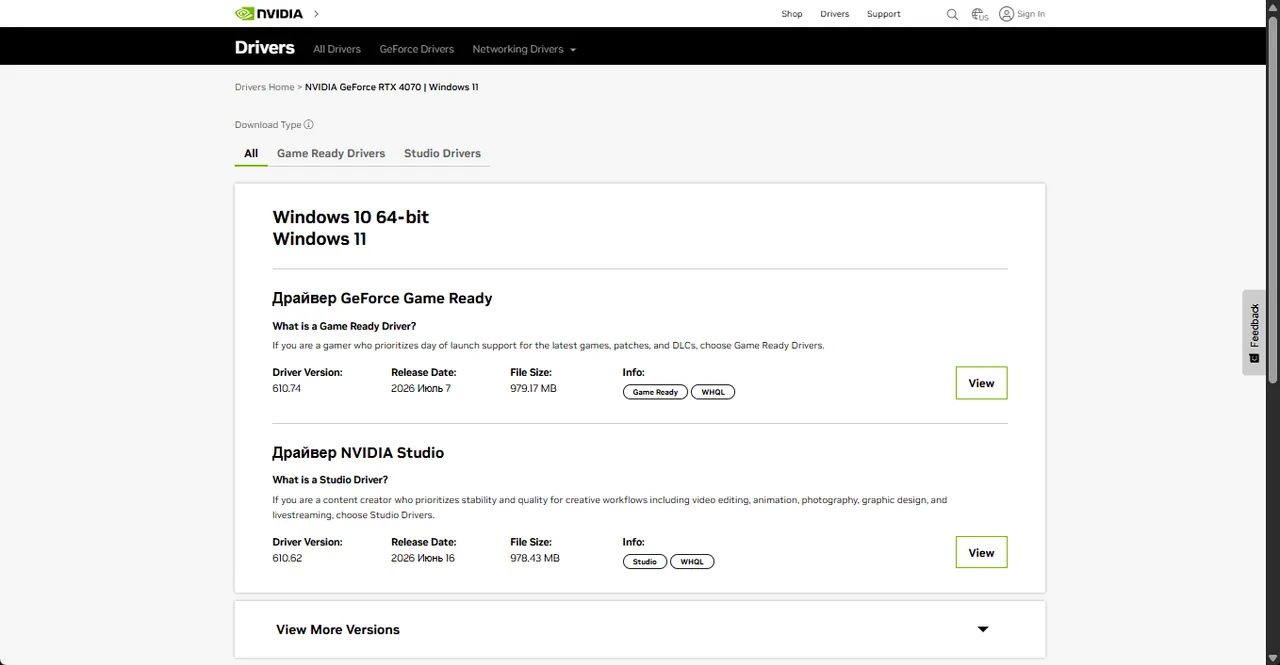
Task: View the GeForce Game Ready driver 610.74
Action: pos(981,383)
